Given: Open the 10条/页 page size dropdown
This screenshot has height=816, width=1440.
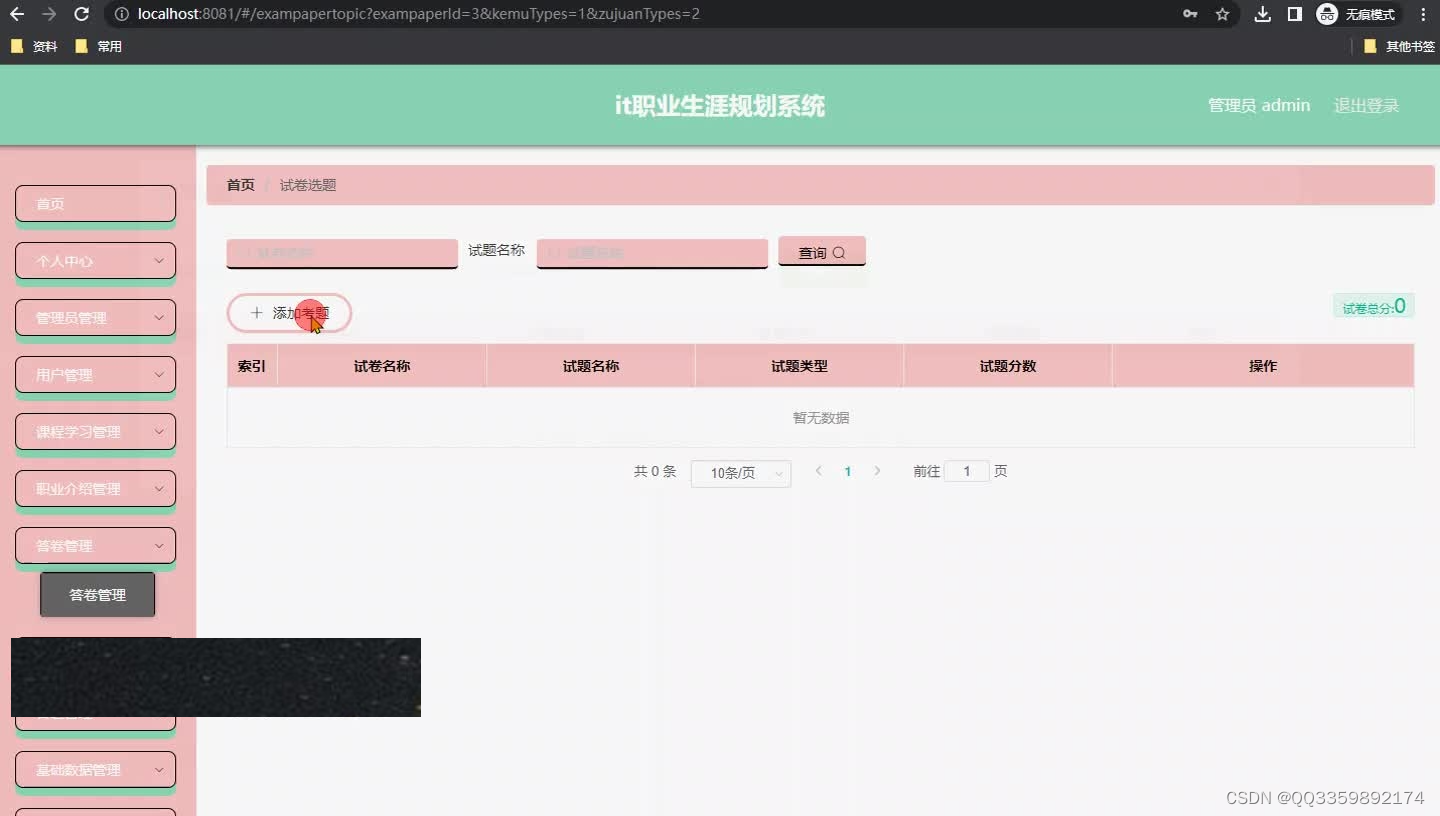Looking at the screenshot, I should tap(741, 473).
